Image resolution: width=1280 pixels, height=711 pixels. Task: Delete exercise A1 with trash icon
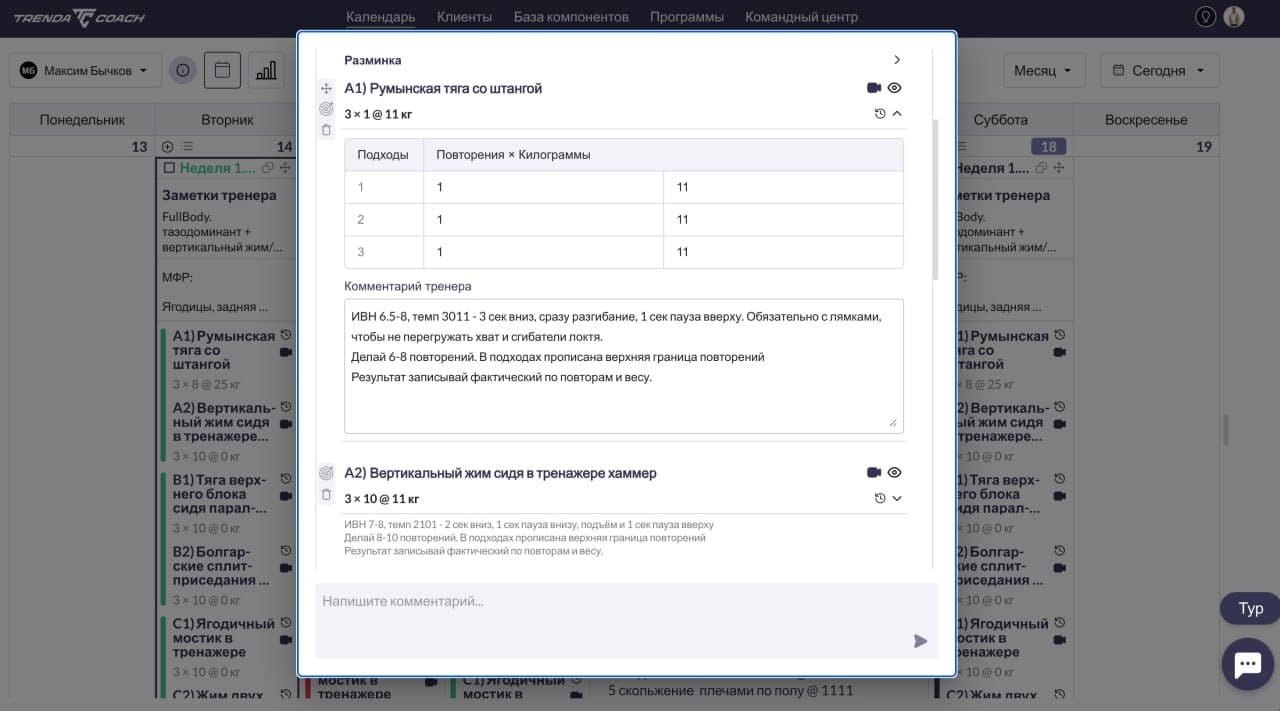tap(326, 130)
